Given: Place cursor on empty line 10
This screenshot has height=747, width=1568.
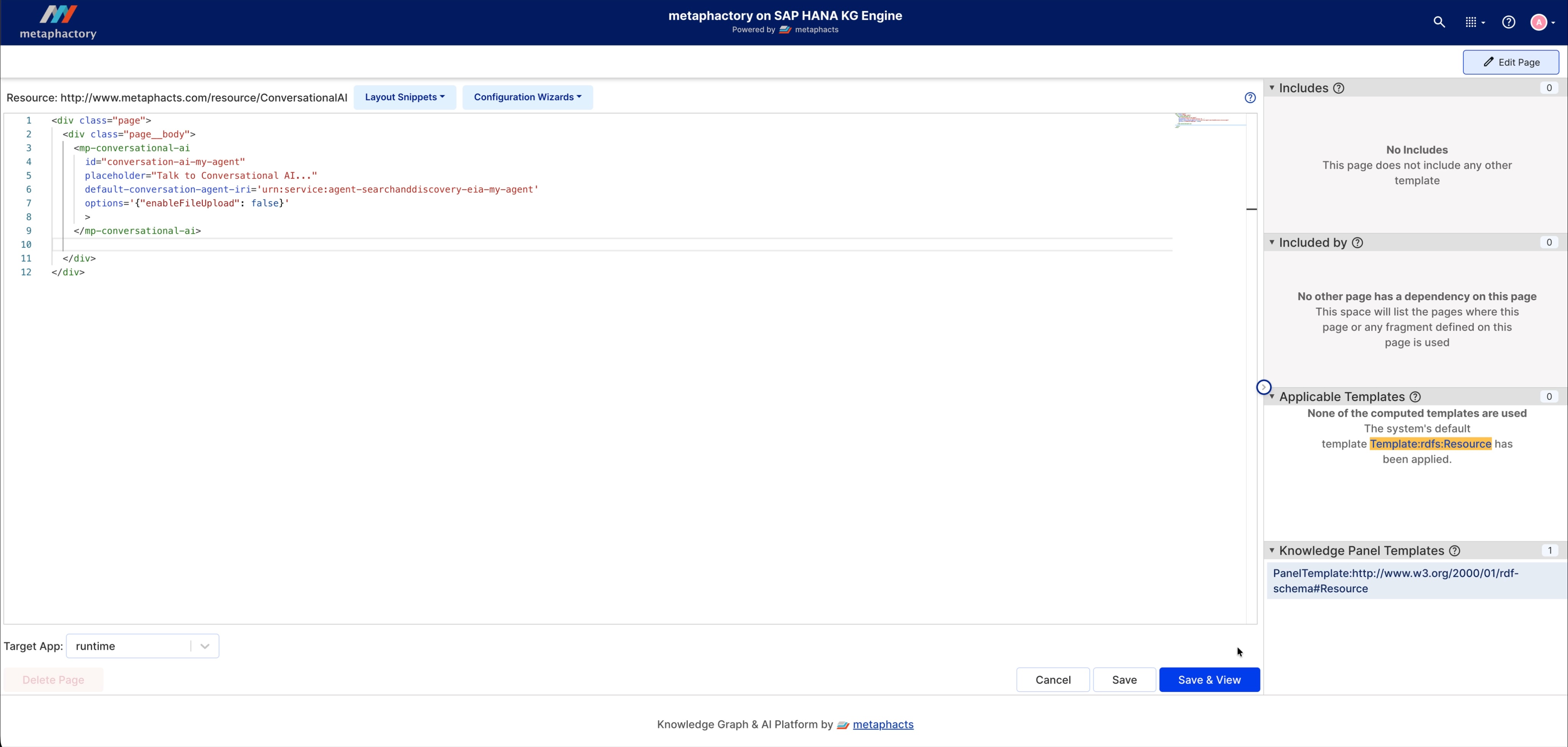Looking at the screenshot, I should pyautogui.click(x=612, y=245).
